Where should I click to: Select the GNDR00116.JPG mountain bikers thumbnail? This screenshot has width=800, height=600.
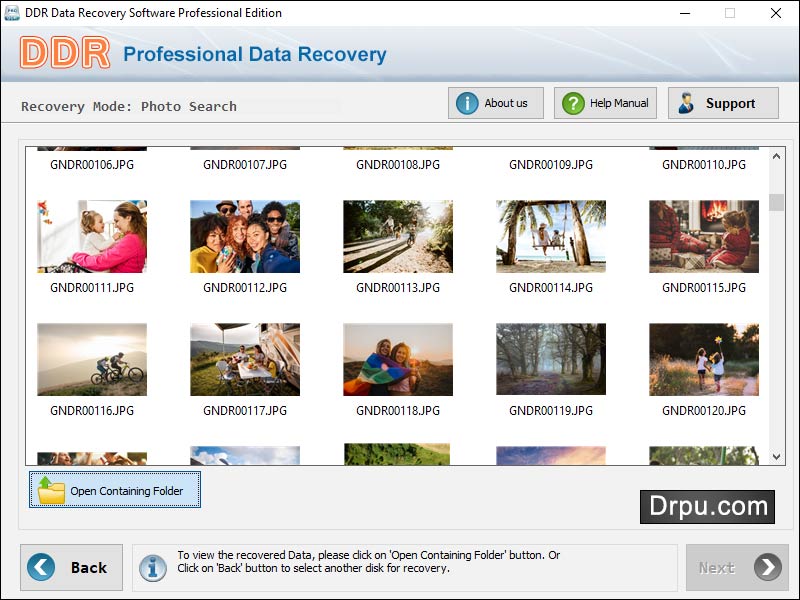point(92,359)
